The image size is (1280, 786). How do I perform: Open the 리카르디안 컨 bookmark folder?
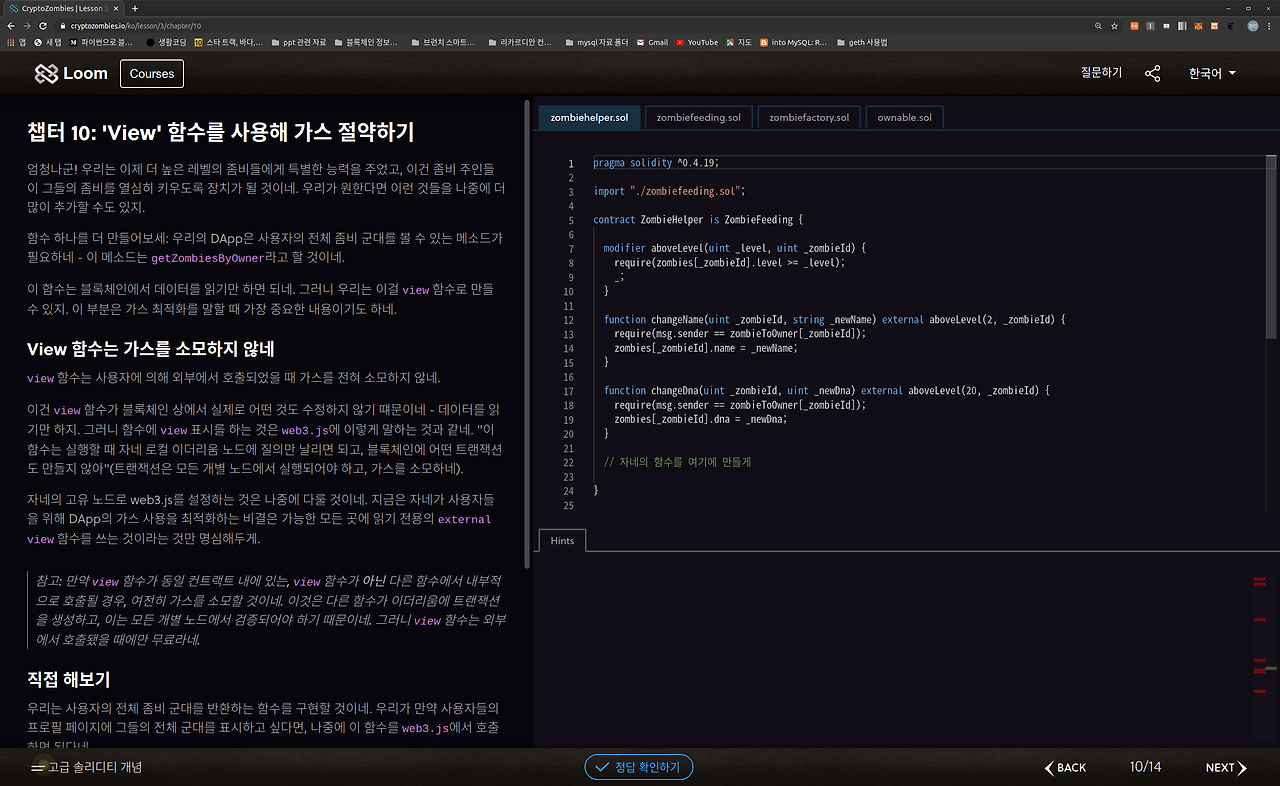pyautogui.click(x=518, y=42)
